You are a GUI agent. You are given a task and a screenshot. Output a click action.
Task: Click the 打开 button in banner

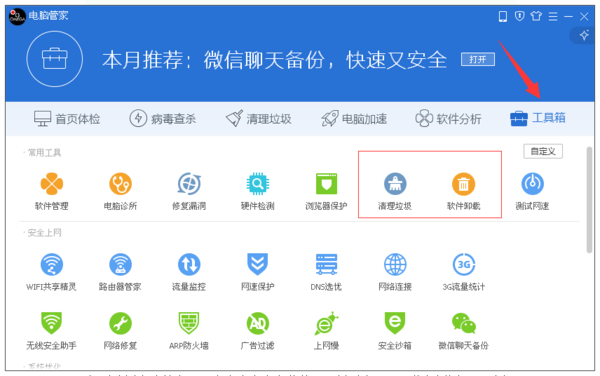[478, 60]
